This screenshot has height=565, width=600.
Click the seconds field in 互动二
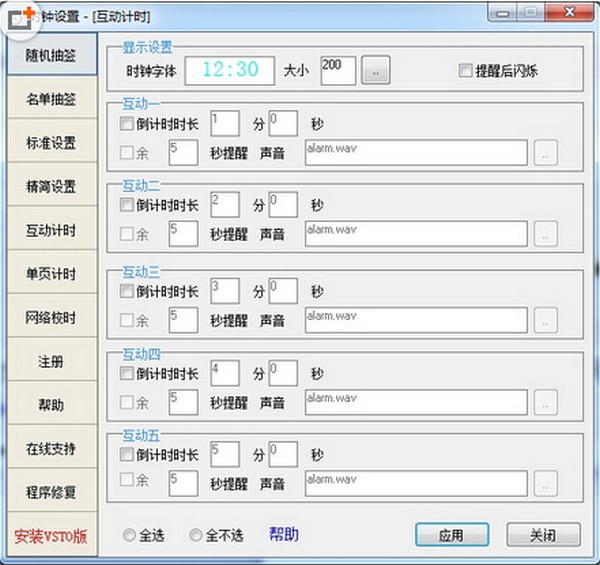pos(283,205)
